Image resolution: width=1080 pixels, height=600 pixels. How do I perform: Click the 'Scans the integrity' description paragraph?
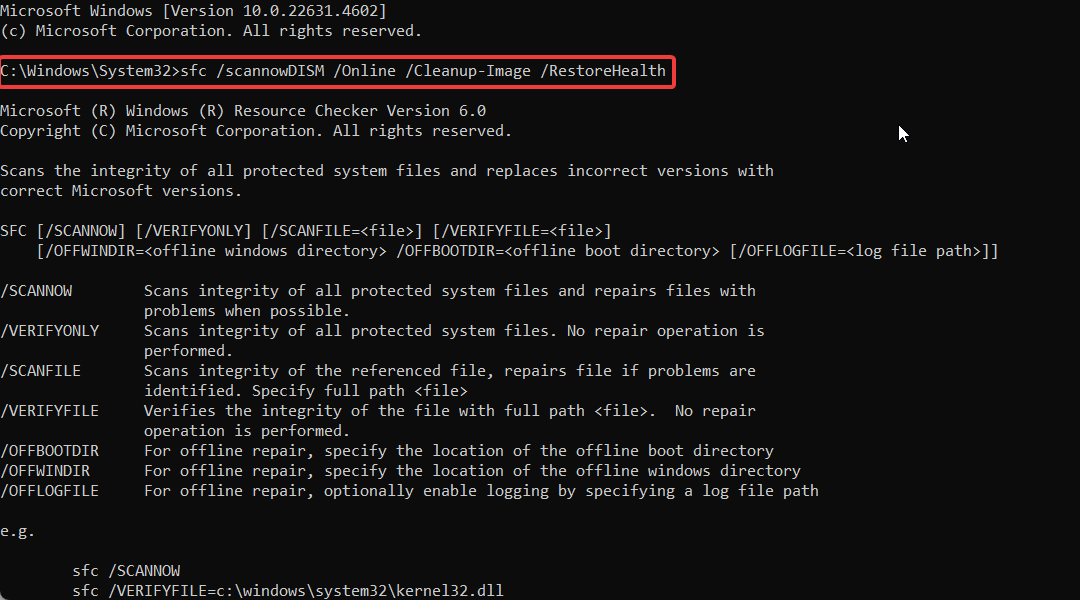pyautogui.click(x=387, y=180)
